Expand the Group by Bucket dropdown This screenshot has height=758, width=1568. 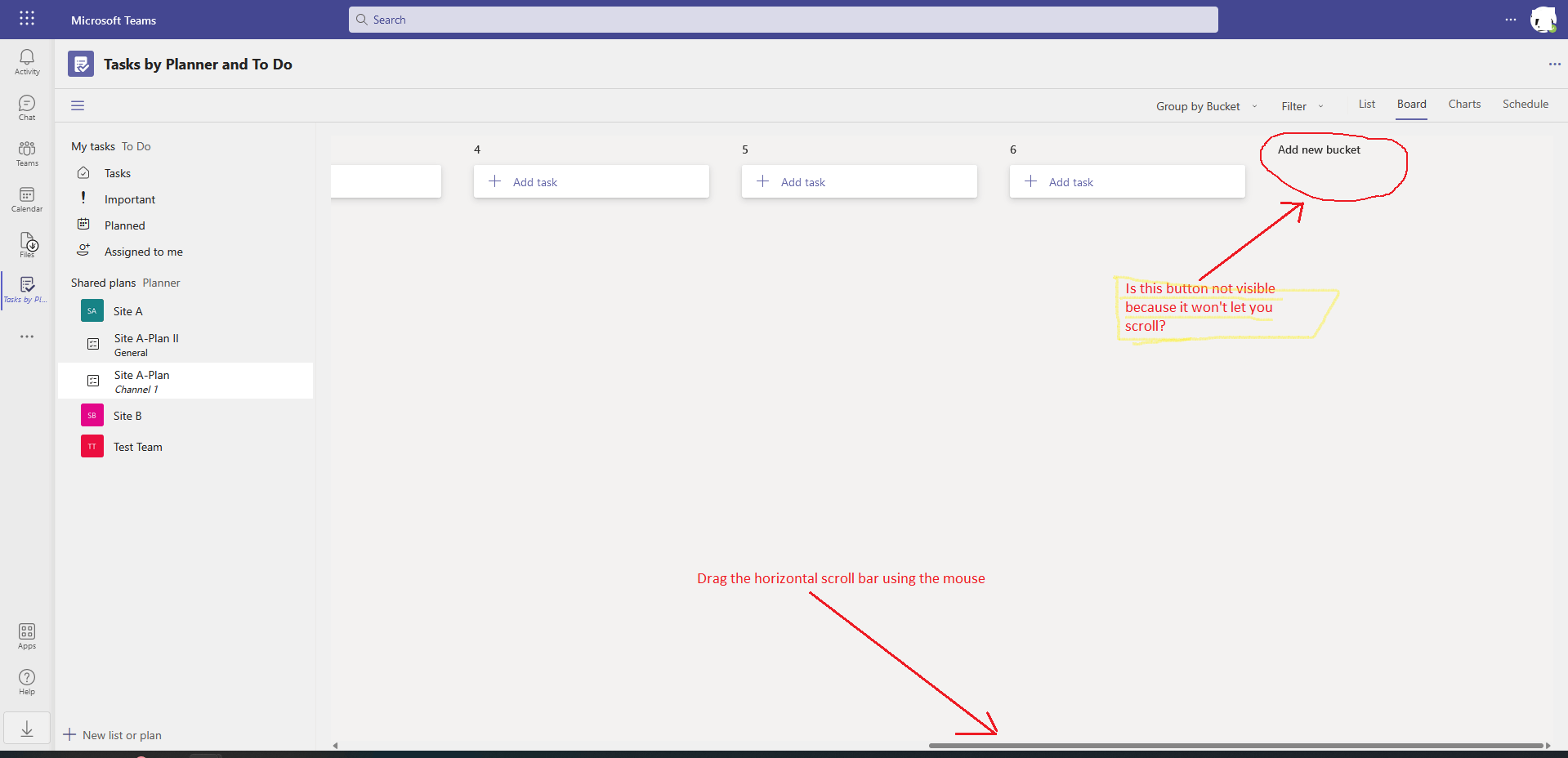[x=1207, y=106]
